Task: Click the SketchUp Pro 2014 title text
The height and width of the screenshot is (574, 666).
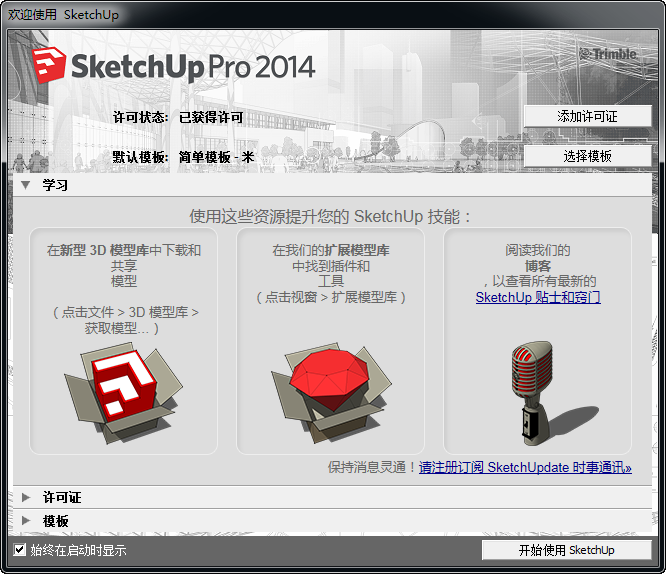Action: coord(193,67)
